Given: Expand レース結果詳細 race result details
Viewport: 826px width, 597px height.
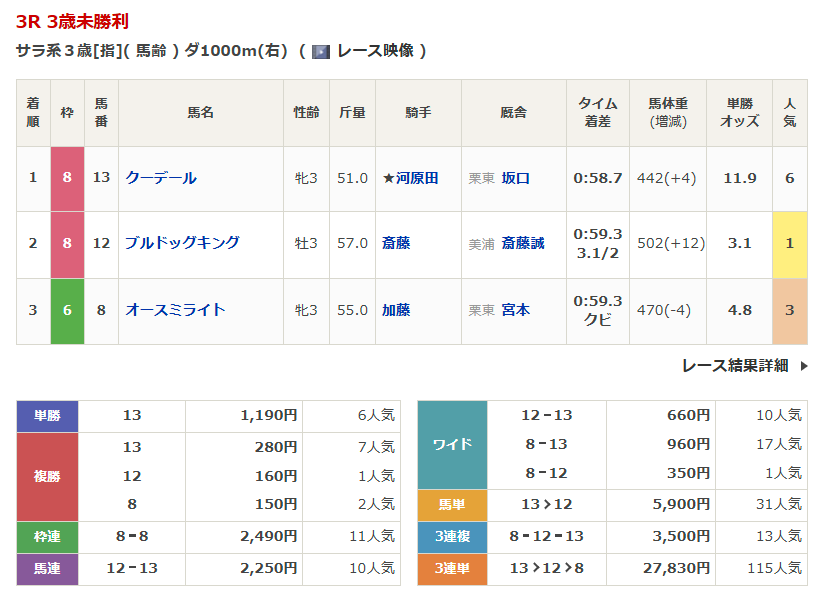Looking at the screenshot, I should [735, 366].
